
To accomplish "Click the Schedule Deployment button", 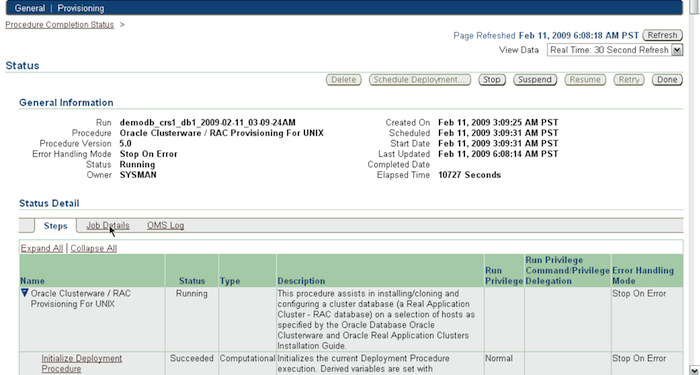I will pos(420,79).
